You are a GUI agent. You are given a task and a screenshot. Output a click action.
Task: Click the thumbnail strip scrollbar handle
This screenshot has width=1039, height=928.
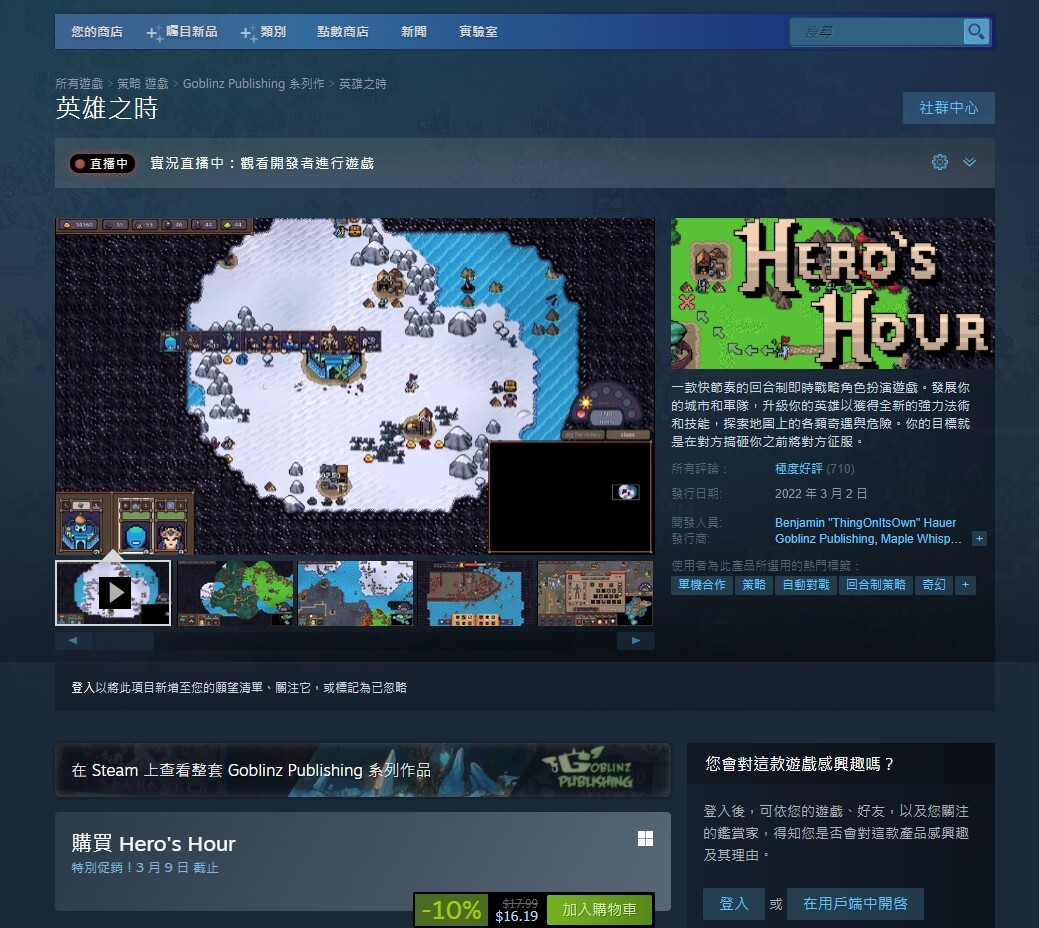[x=124, y=640]
